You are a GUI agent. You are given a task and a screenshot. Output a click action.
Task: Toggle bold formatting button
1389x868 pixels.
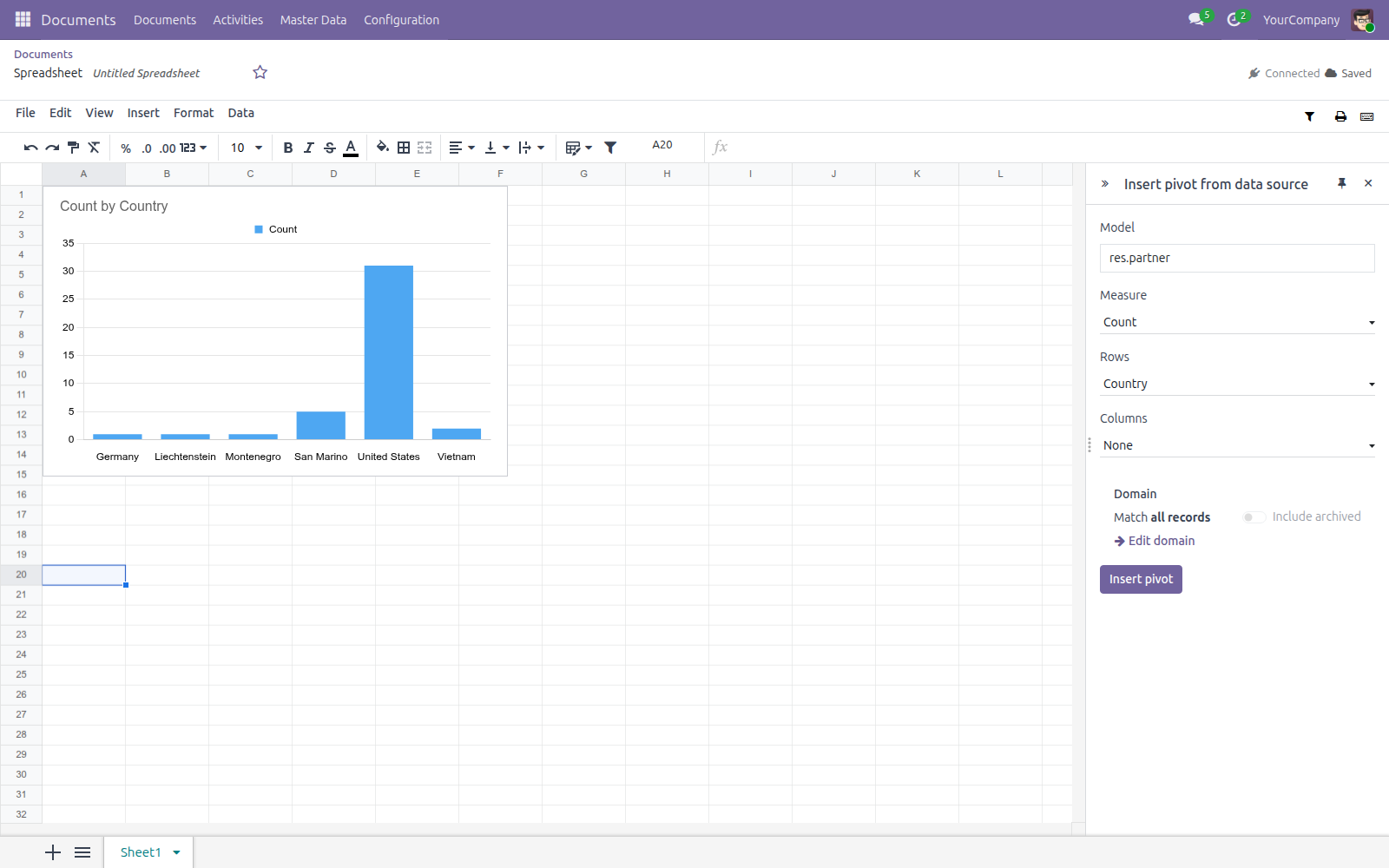pos(288,148)
